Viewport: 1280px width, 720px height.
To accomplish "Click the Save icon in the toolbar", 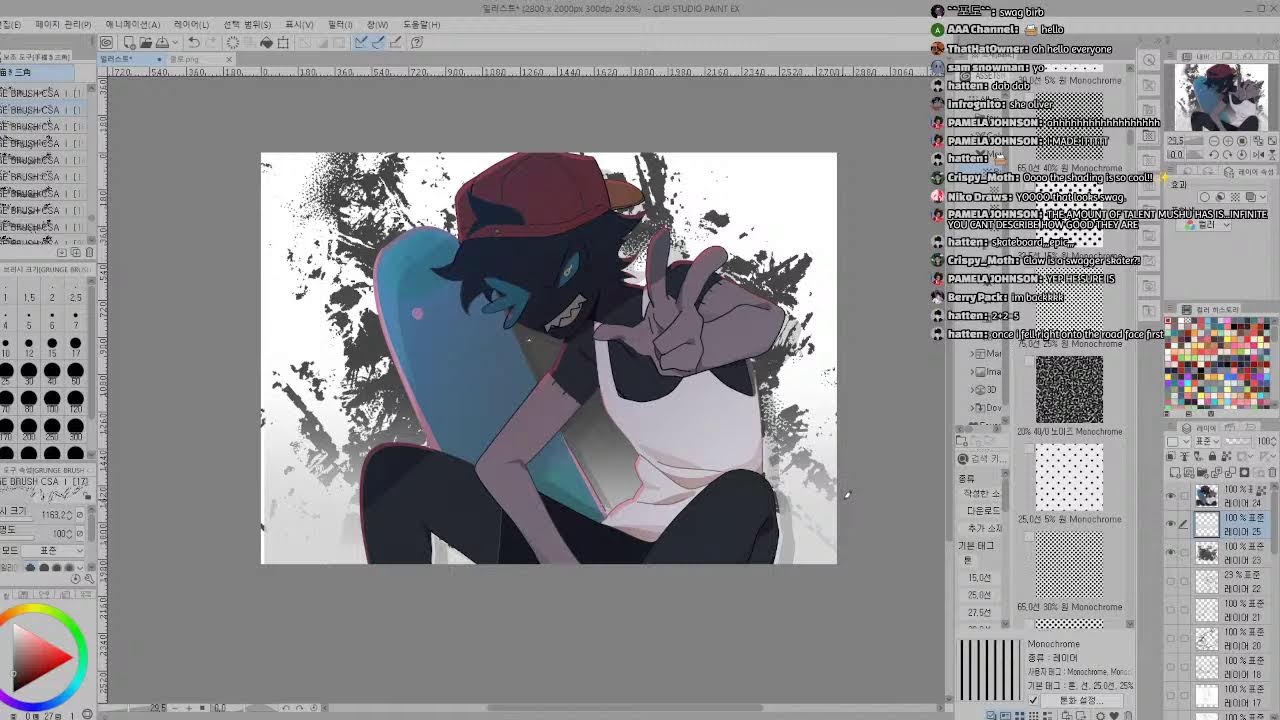I will (162, 43).
